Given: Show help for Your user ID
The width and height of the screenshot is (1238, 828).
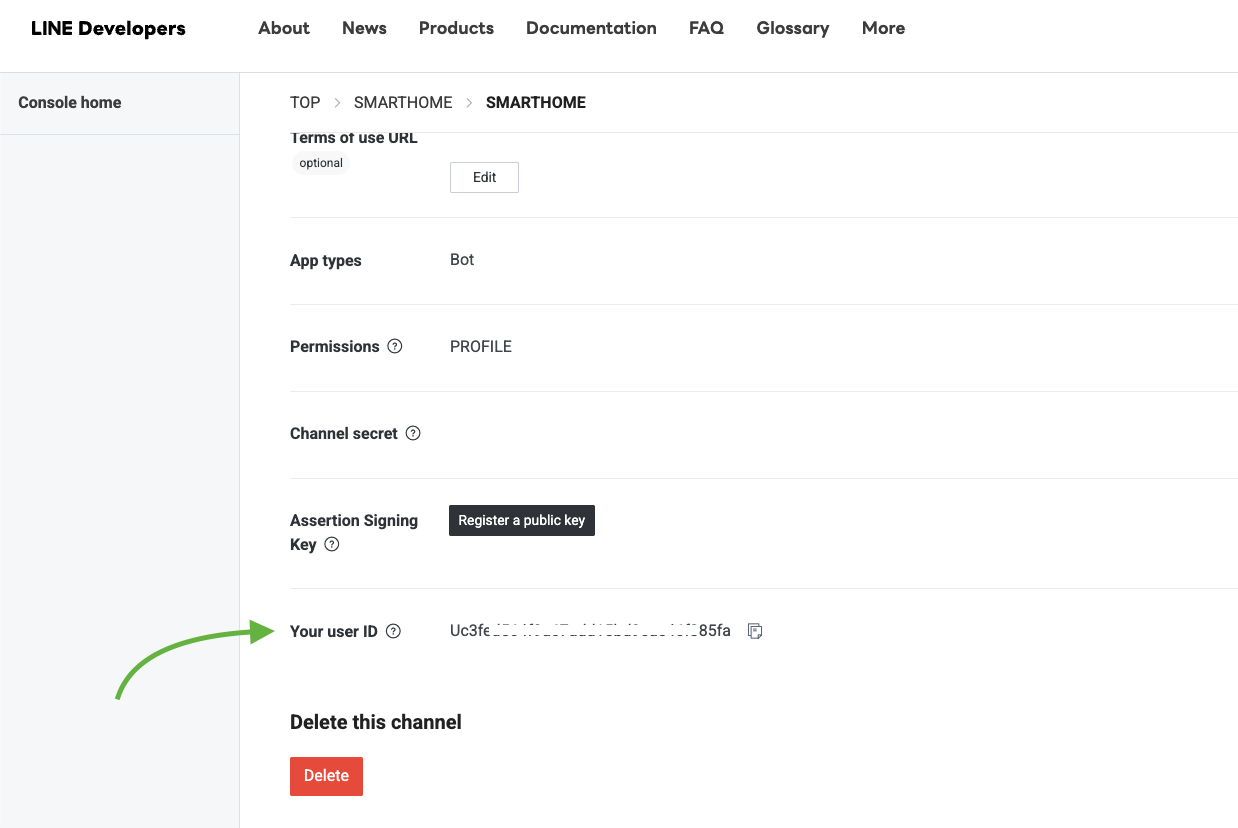Looking at the screenshot, I should point(393,632).
